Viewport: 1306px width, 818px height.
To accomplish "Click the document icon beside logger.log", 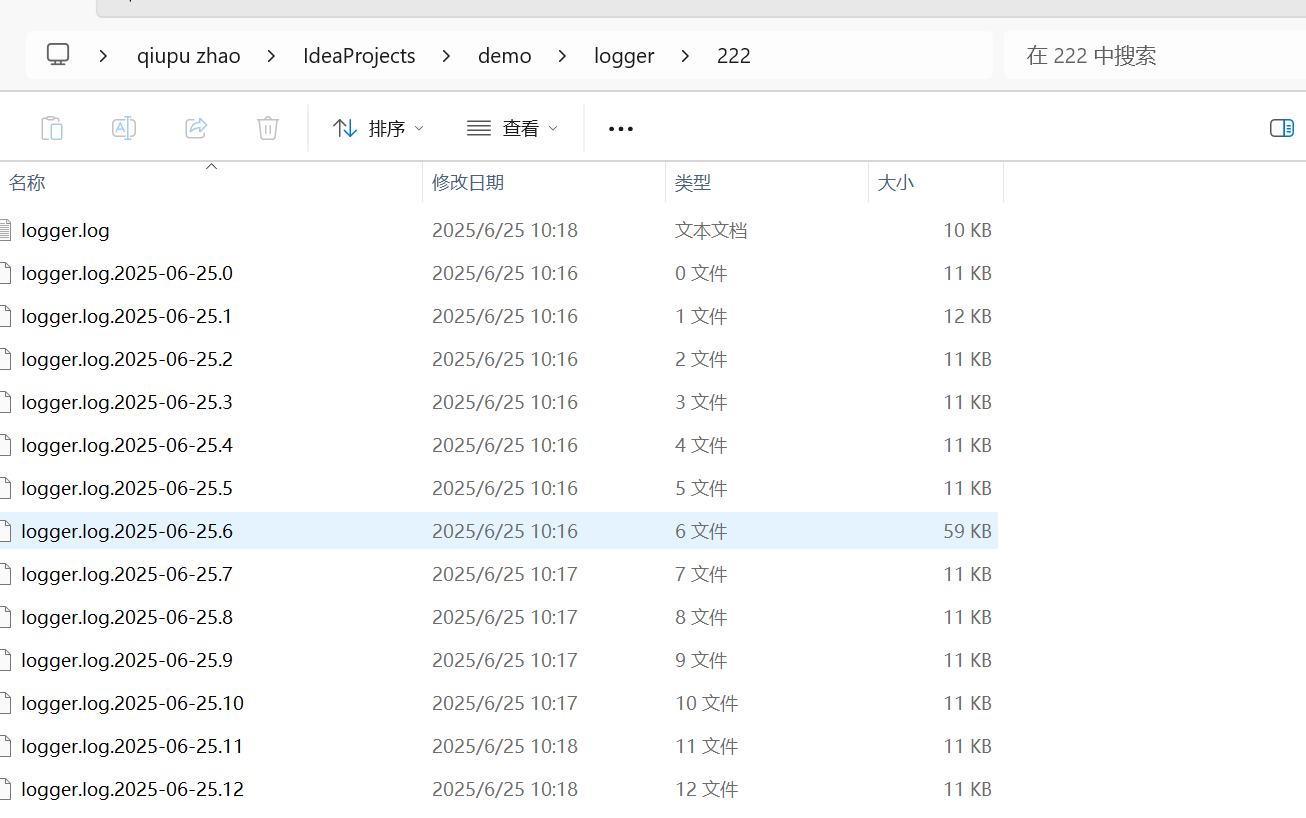I will [x=5, y=229].
